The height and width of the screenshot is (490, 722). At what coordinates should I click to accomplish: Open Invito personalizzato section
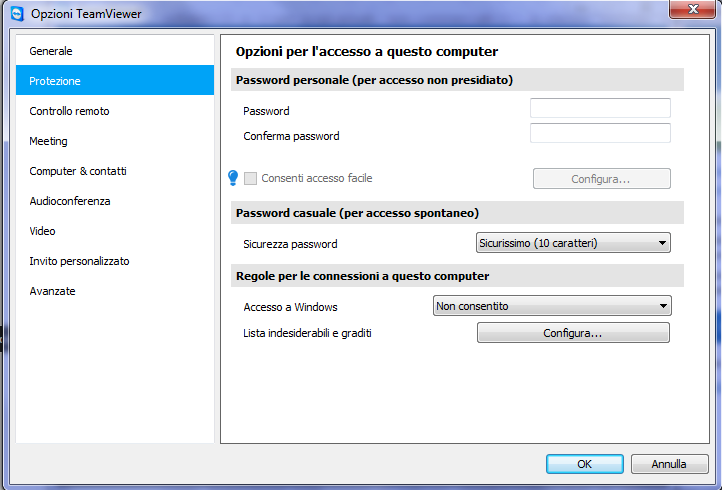click(80, 261)
